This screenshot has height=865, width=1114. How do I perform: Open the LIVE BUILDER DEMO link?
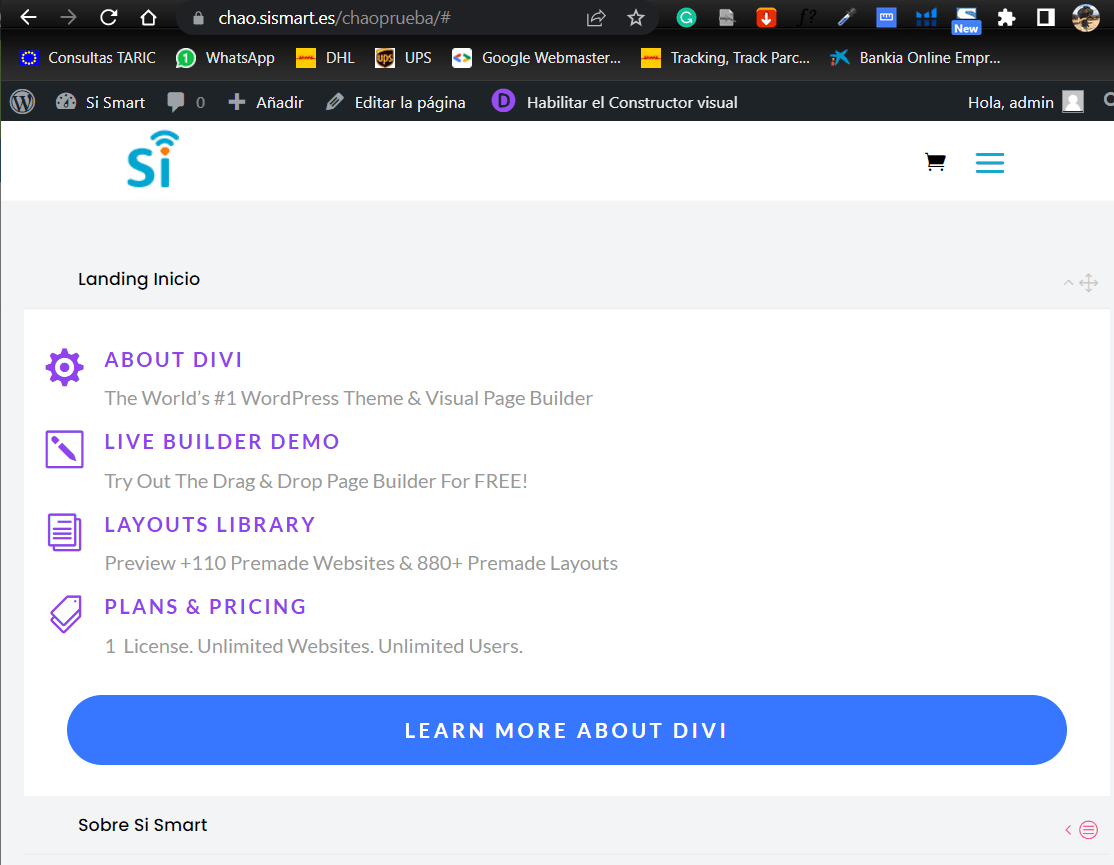[x=222, y=442]
